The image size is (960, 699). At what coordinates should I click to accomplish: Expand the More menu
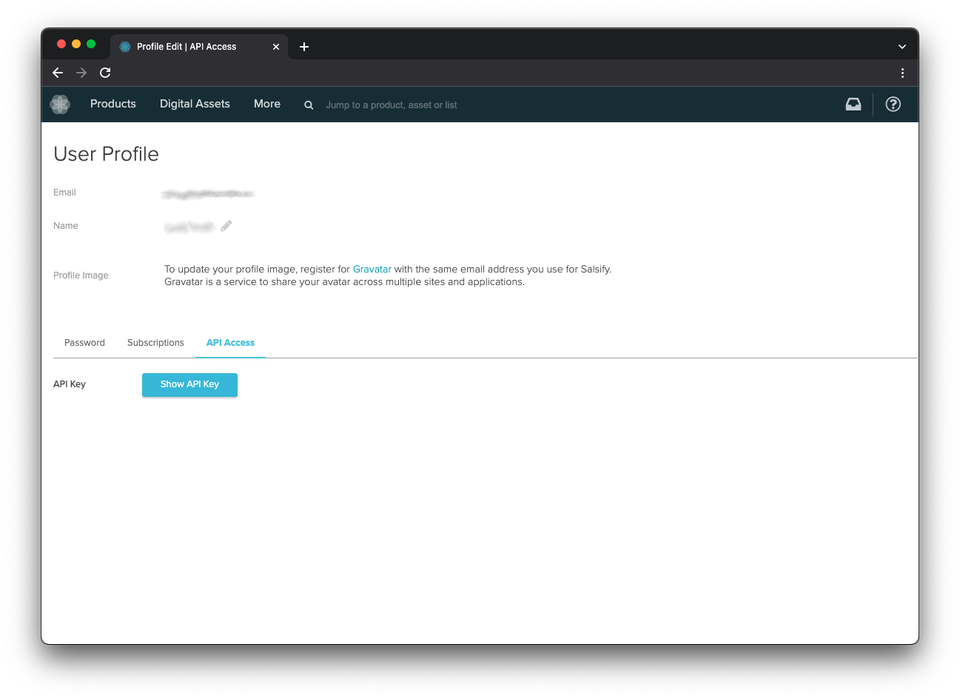[x=267, y=104]
